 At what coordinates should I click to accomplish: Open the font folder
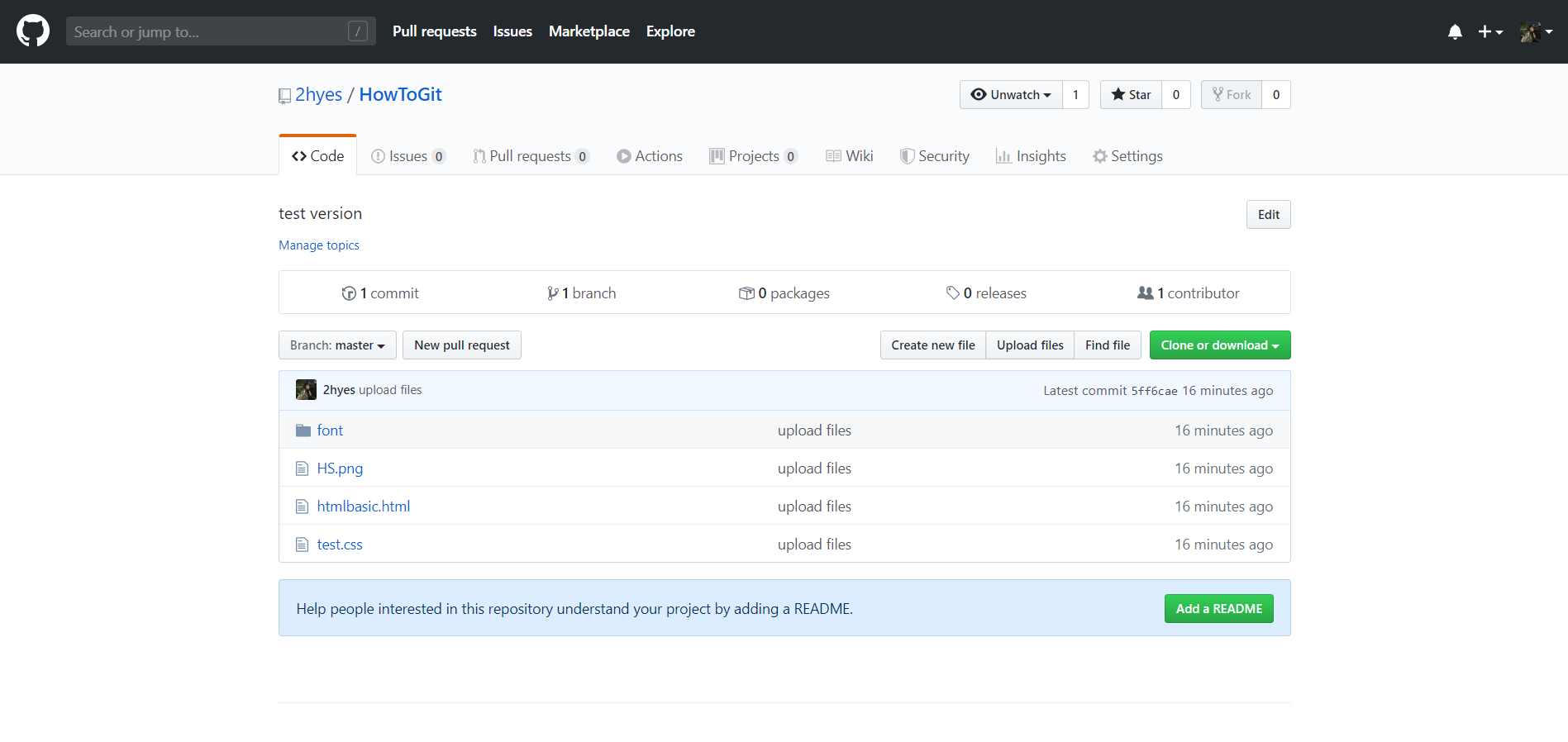coord(330,430)
